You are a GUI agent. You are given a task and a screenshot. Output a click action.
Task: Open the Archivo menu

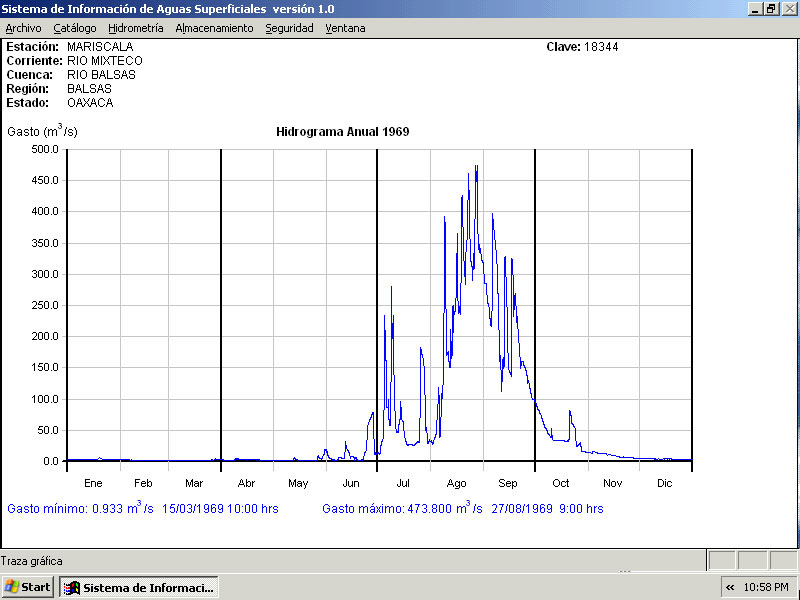coord(23,28)
